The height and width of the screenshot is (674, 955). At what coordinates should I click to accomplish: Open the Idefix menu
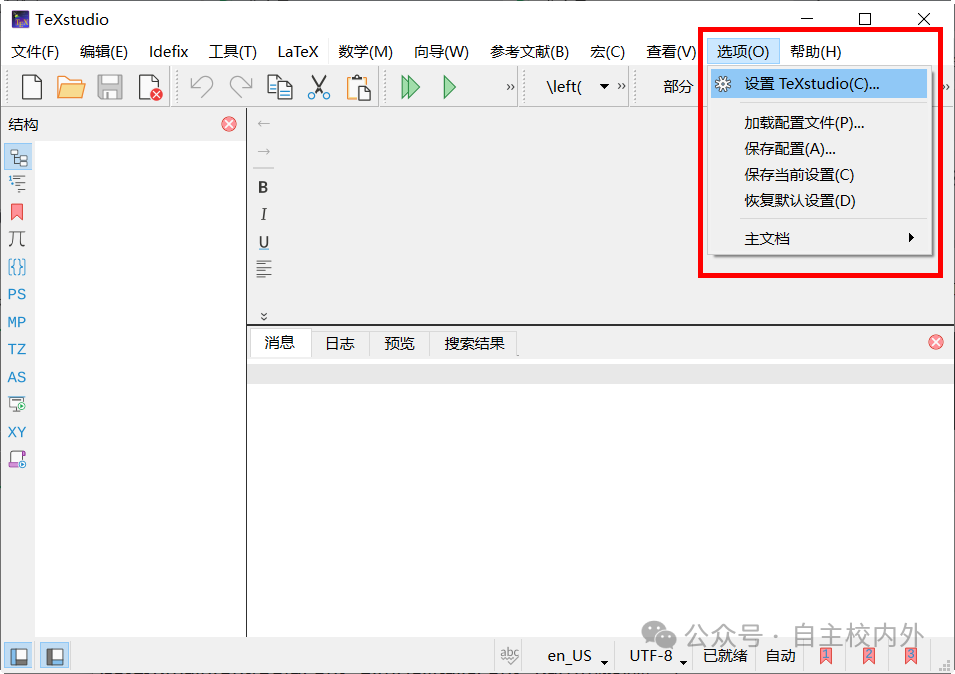pyautogui.click(x=169, y=52)
